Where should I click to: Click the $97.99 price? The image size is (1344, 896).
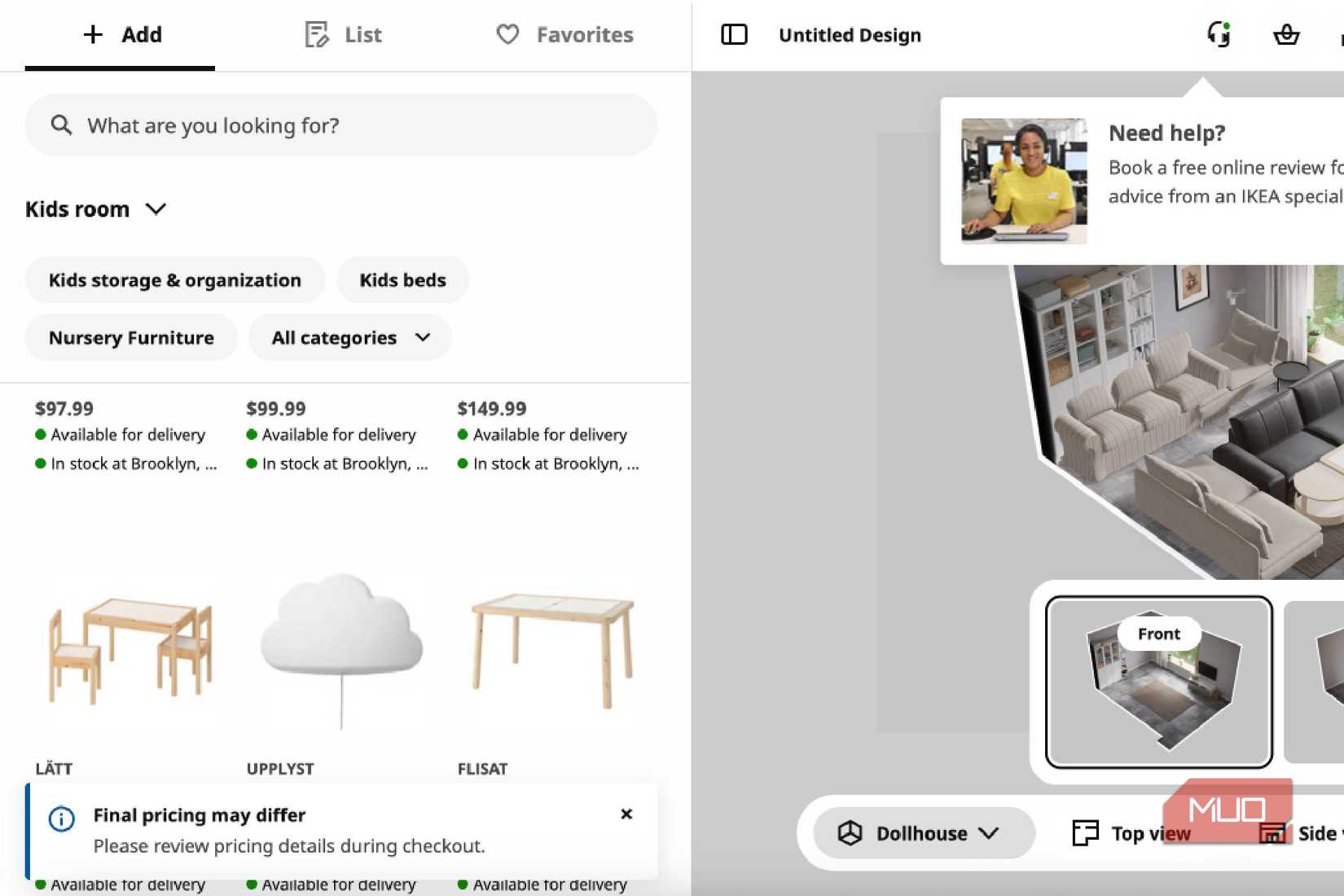point(64,408)
